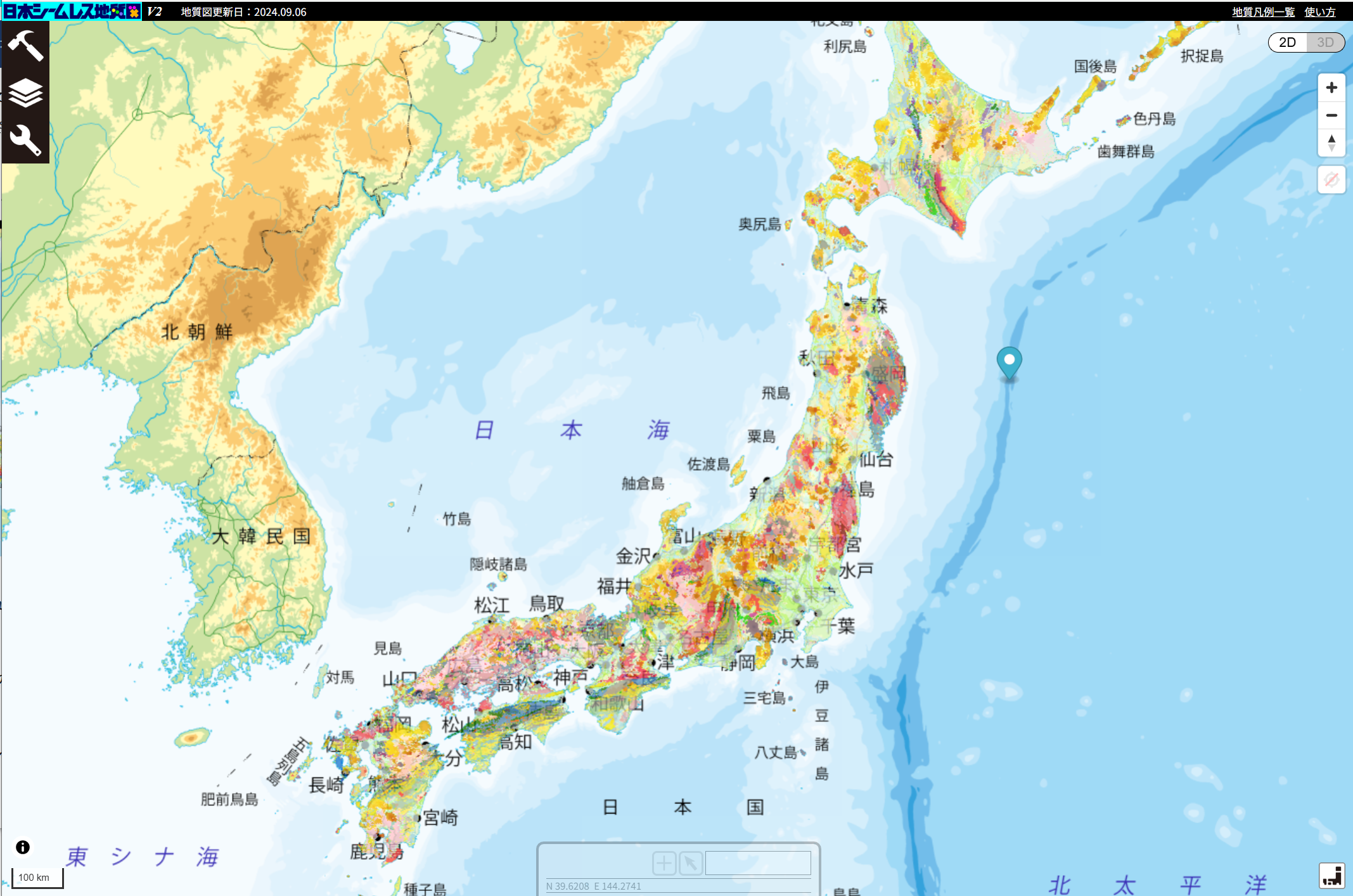This screenshot has width=1353, height=896.
Task: Click the N 39.6208 E 144.2741 coordinate readout
Action: (x=594, y=886)
